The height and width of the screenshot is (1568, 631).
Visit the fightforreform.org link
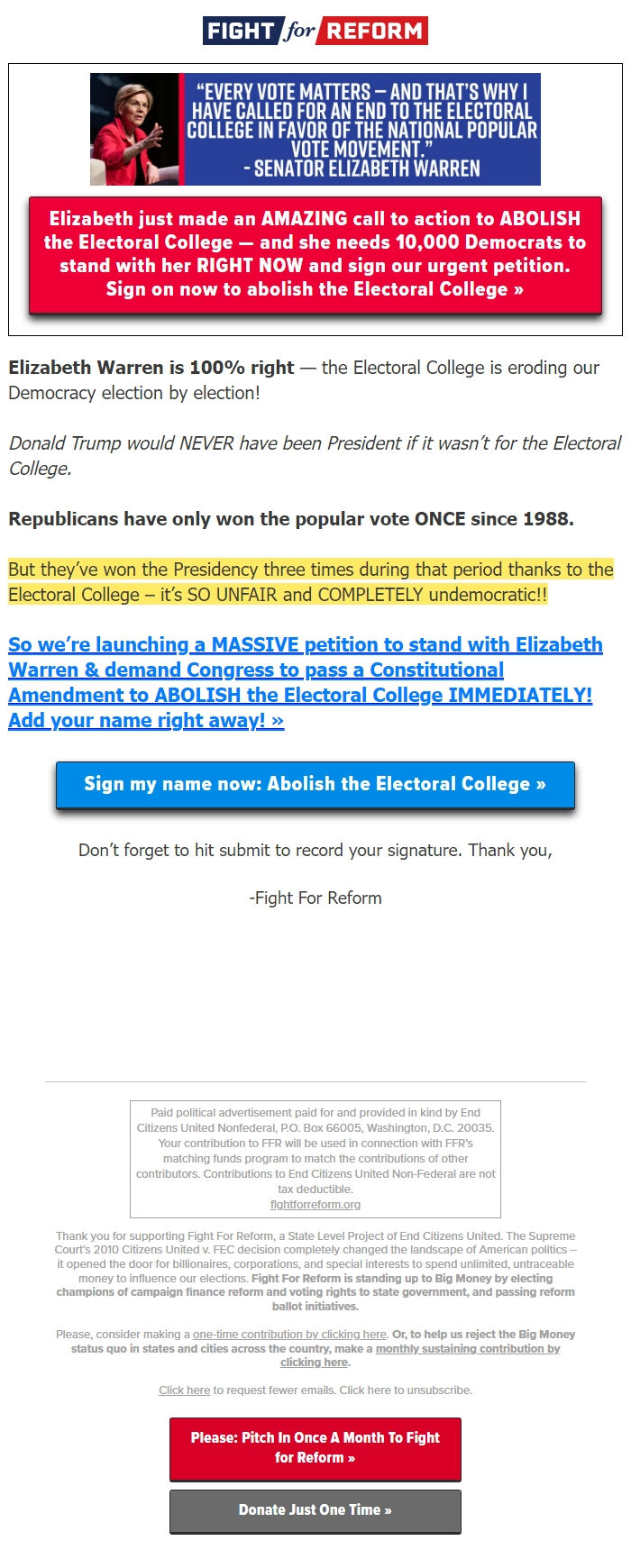(314, 1204)
